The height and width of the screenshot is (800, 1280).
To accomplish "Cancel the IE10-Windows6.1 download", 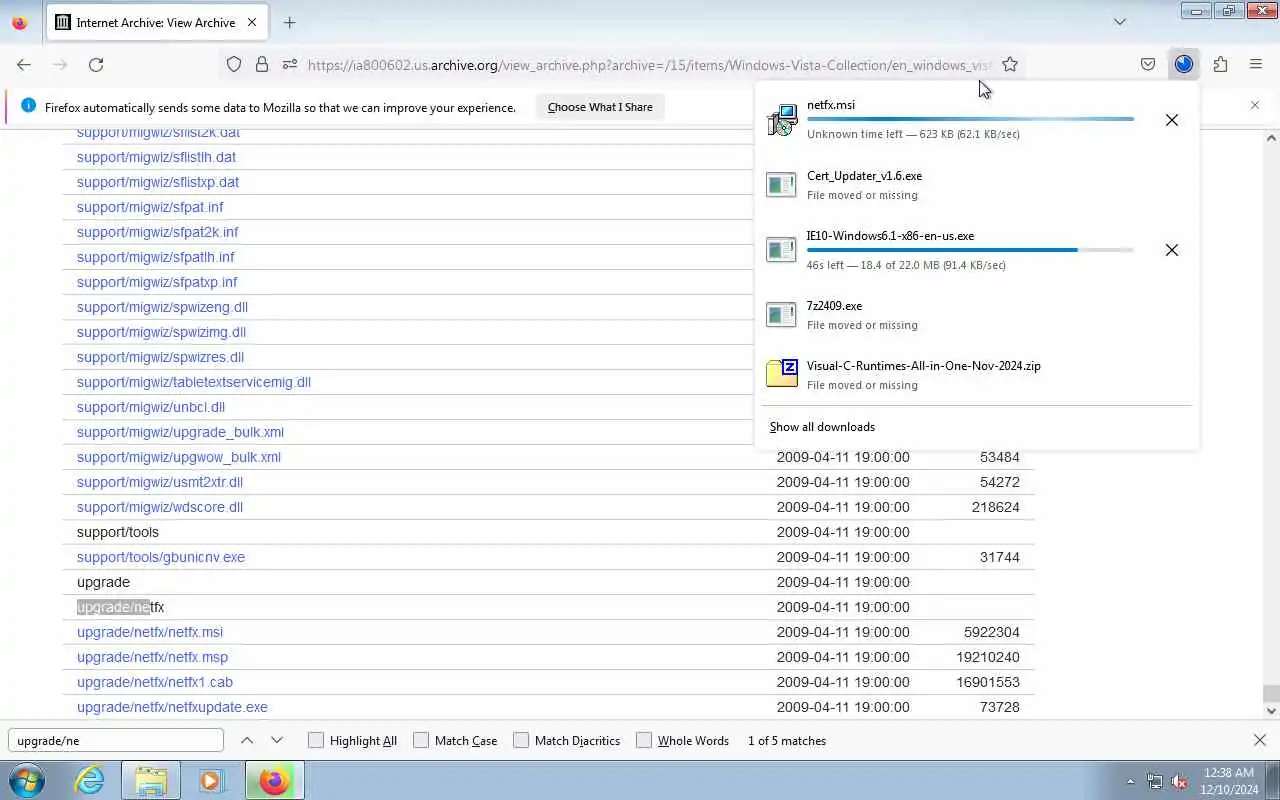I will 1172,250.
